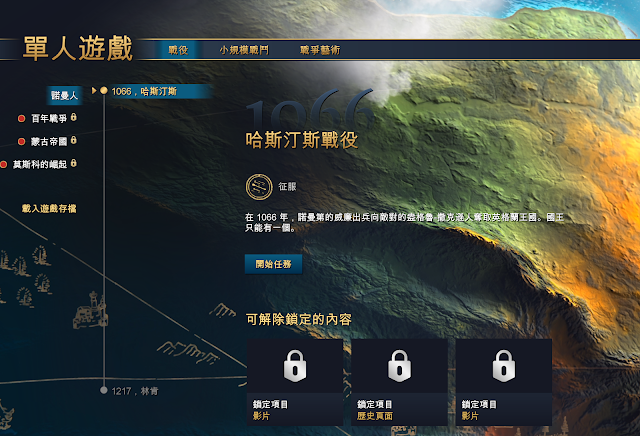Viewport: 640px width, 436px height.
Task: Select the 諾曼人 campaign
Action: click(64, 96)
